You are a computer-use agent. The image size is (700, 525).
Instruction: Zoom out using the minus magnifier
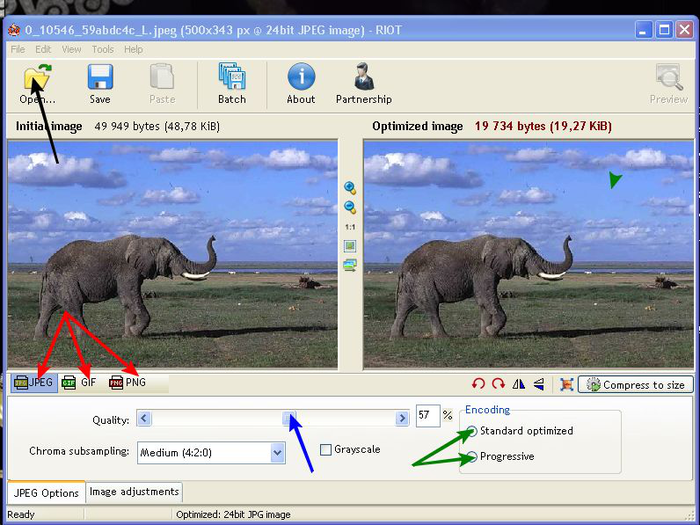tap(350, 207)
